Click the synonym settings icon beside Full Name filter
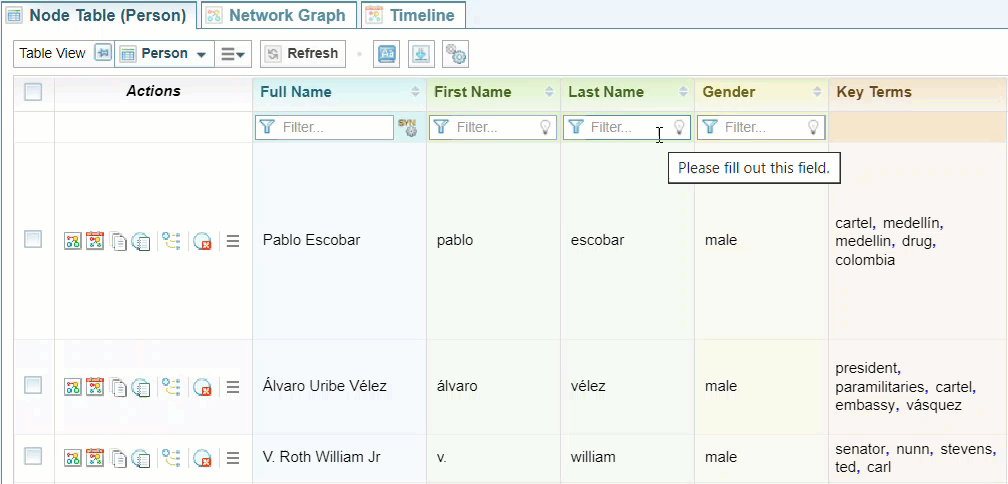The height and width of the screenshot is (484, 1008). [407, 127]
